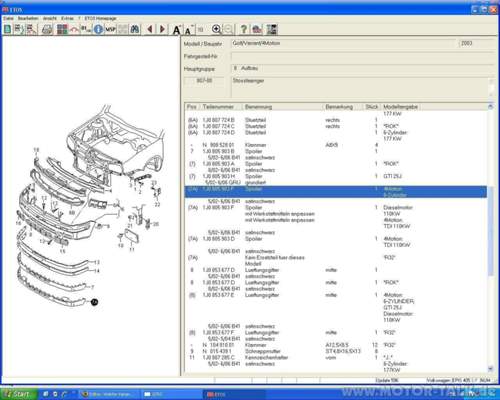
Task: Open the Extras menu
Action: 67,18
